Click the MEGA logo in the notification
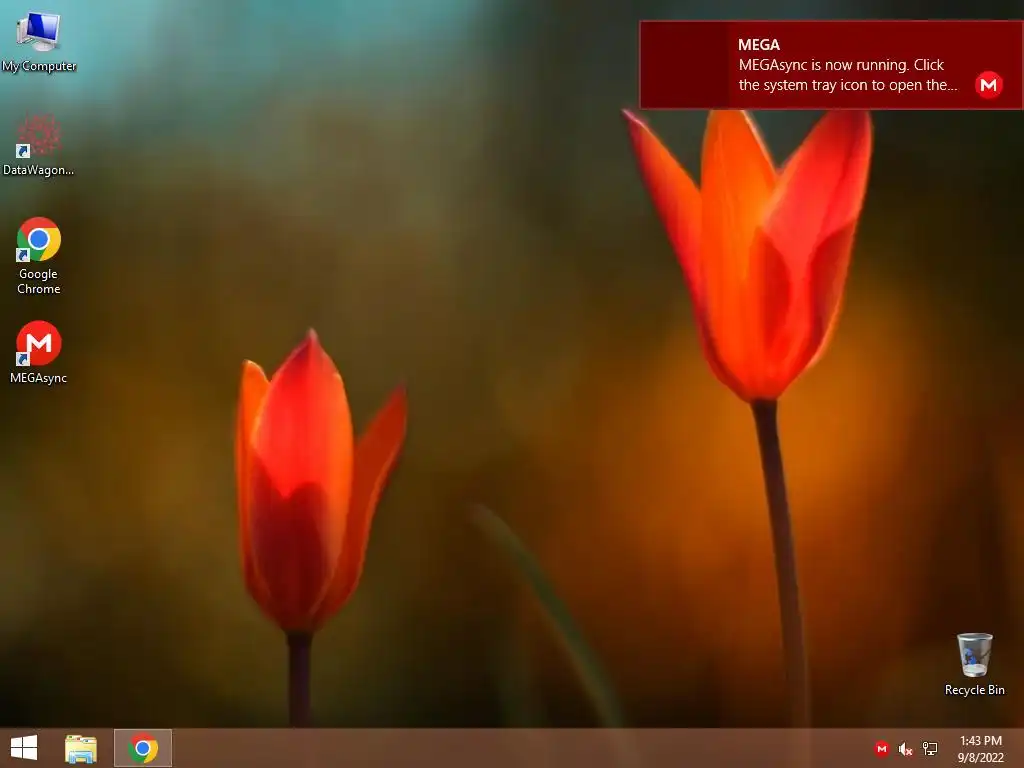The height and width of the screenshot is (768, 1024). click(989, 85)
